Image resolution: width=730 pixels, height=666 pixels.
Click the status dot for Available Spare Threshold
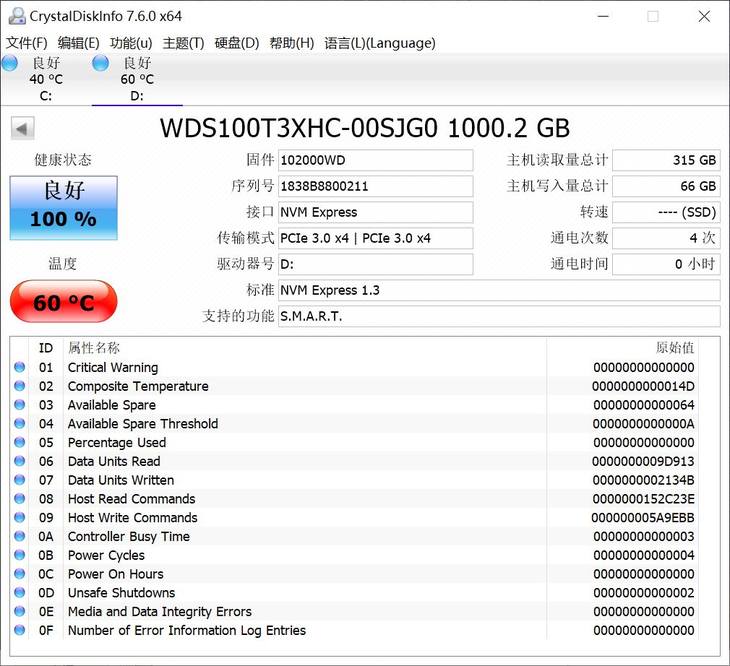(20, 424)
